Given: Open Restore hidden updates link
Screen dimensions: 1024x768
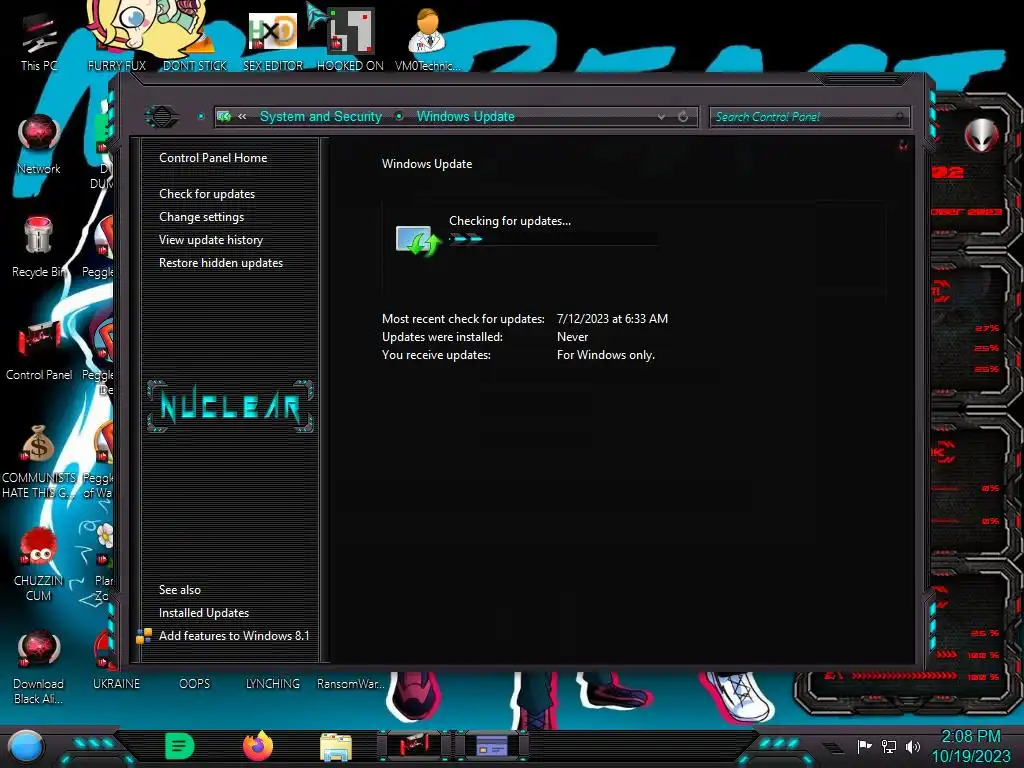Looking at the screenshot, I should [x=221, y=263].
